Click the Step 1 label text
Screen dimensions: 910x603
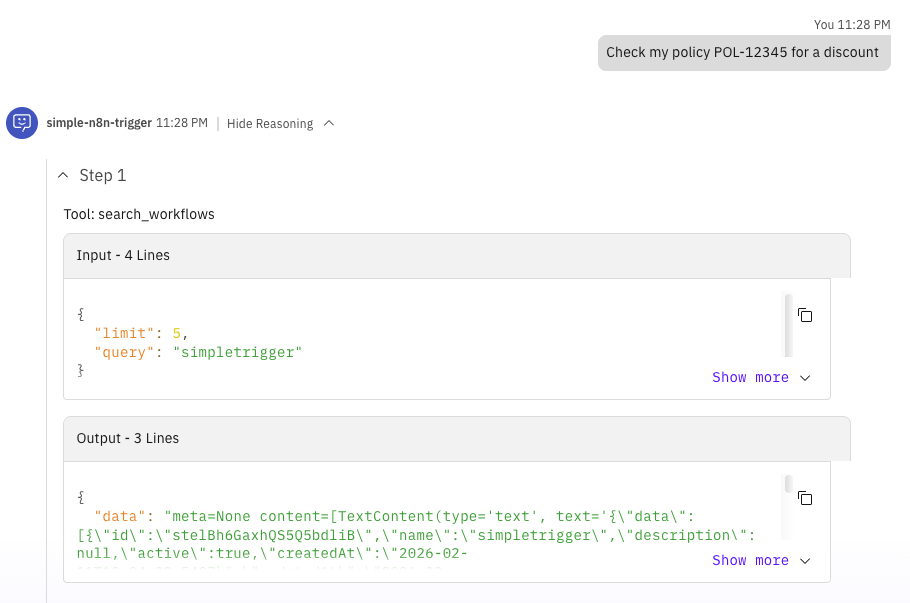[x=103, y=175]
